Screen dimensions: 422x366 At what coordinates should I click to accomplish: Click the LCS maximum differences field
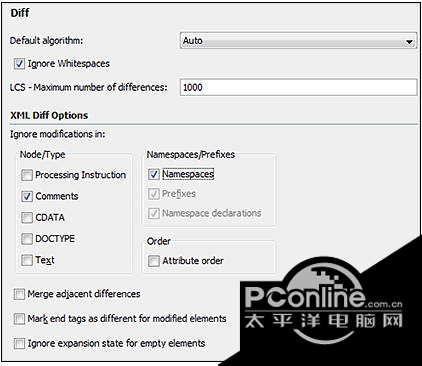click(x=298, y=87)
